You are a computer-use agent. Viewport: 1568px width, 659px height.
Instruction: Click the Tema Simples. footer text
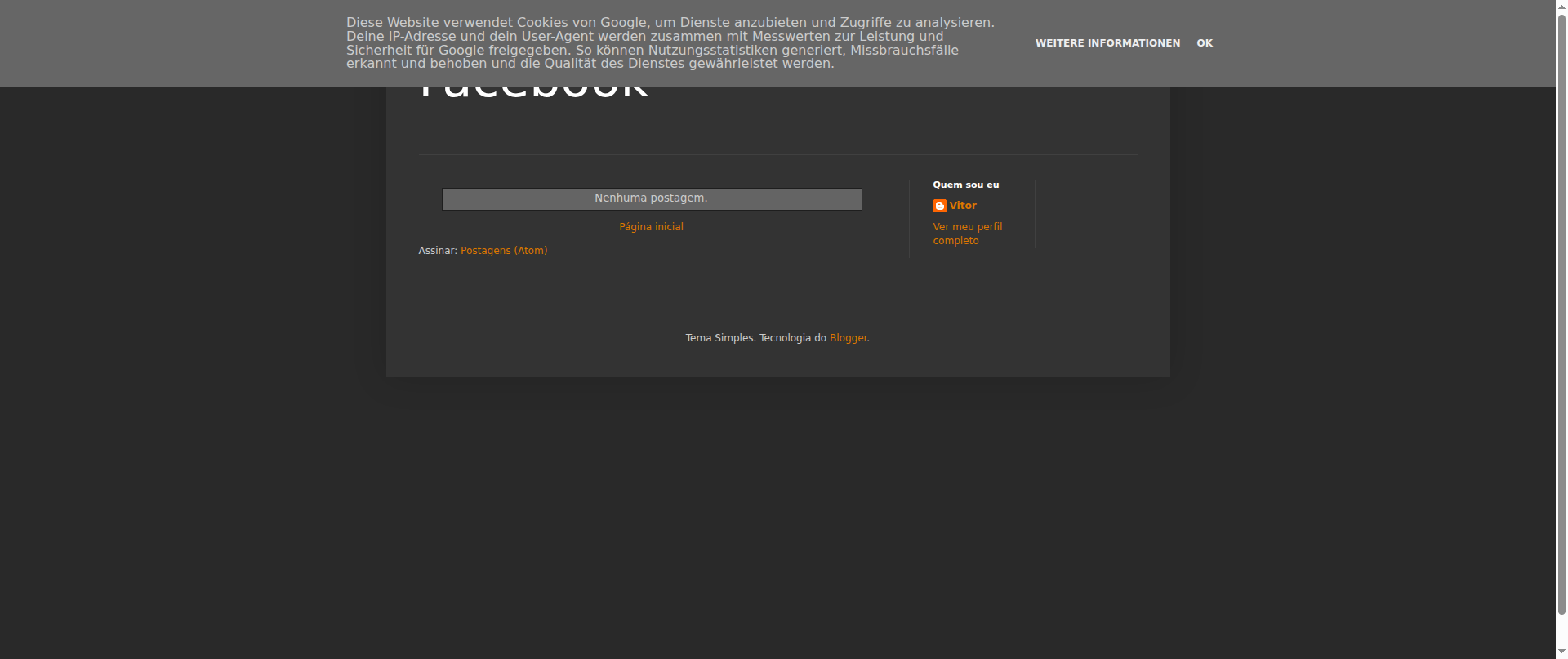[x=720, y=338]
